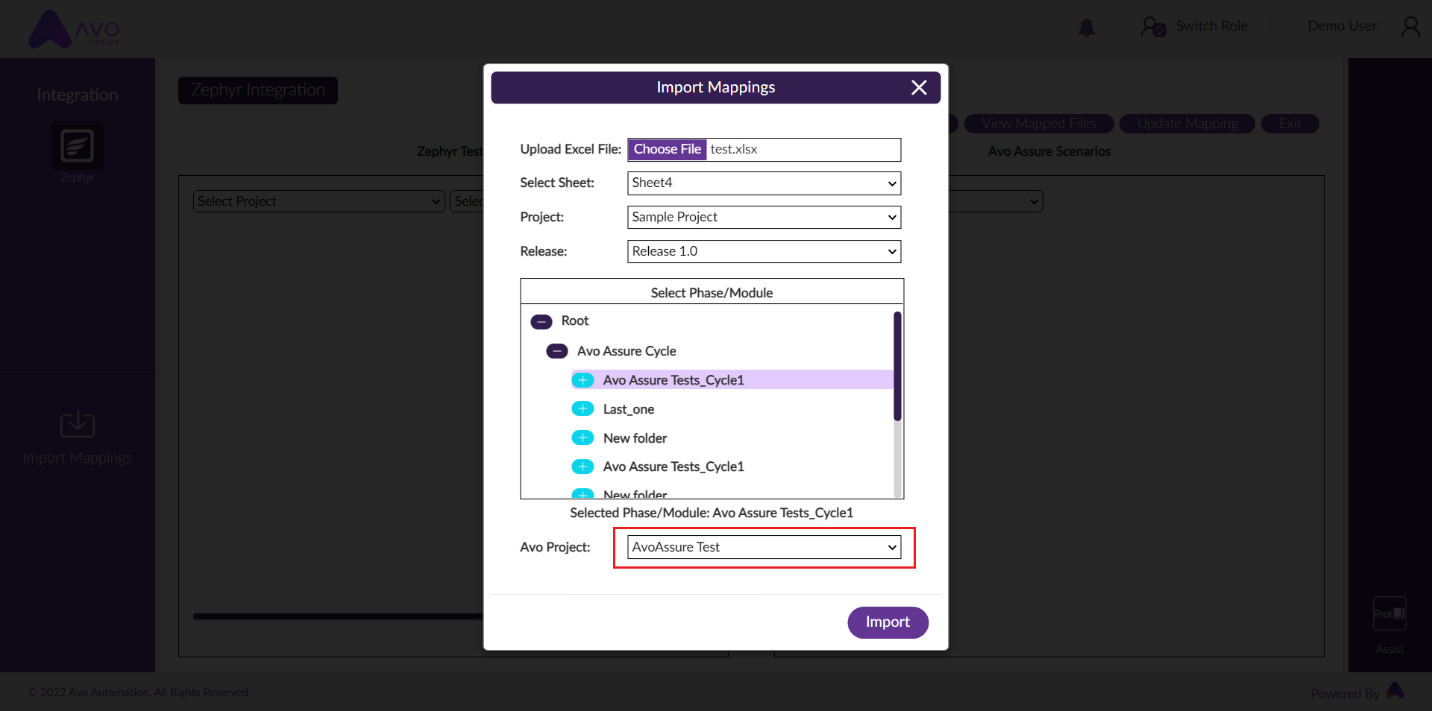Click the Import button
This screenshot has height=711, width=1432.
(888, 622)
